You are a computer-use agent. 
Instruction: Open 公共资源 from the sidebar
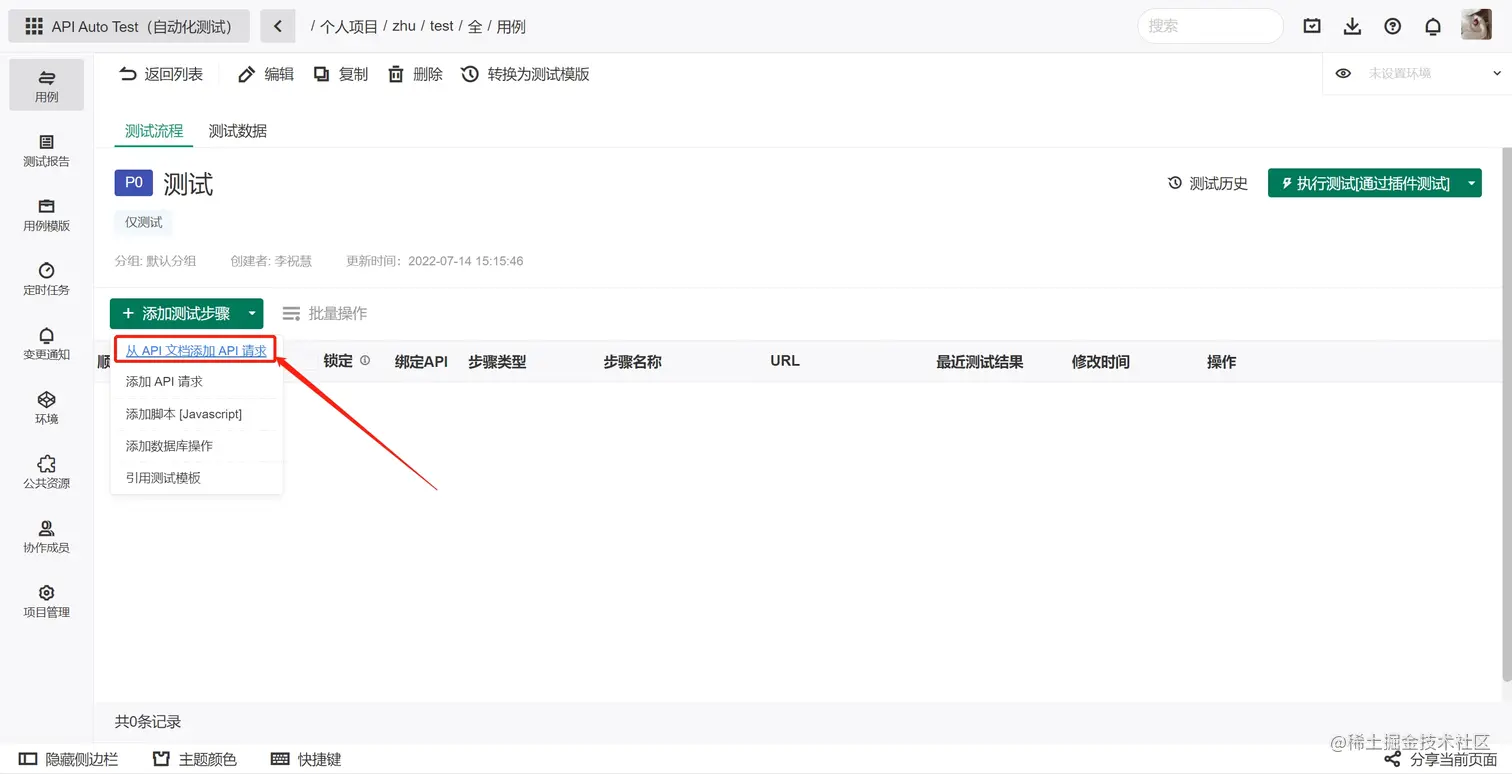pyautogui.click(x=46, y=472)
